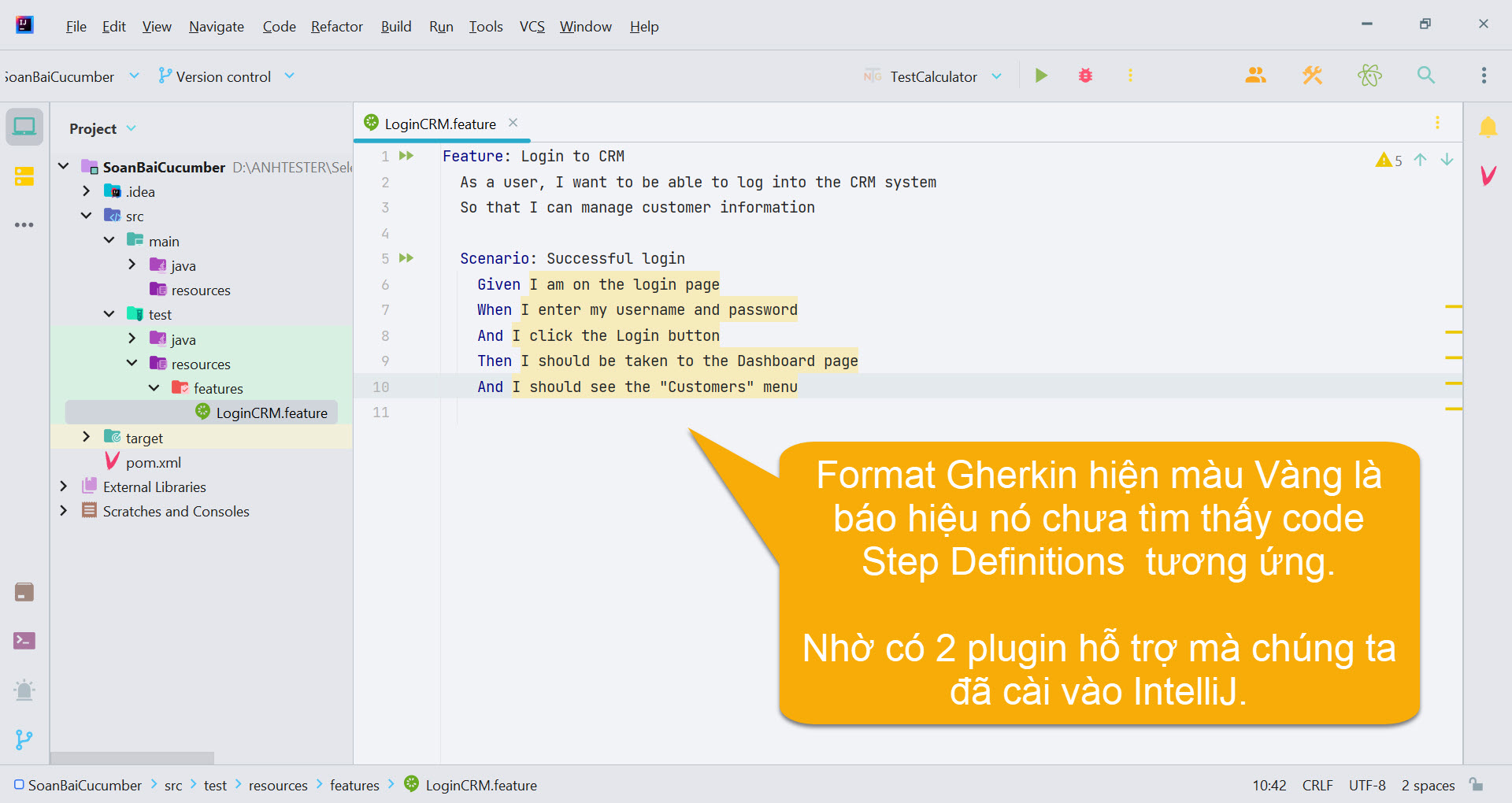Collapse the features folder
Screen dimensions: 1512x803
click(x=154, y=388)
